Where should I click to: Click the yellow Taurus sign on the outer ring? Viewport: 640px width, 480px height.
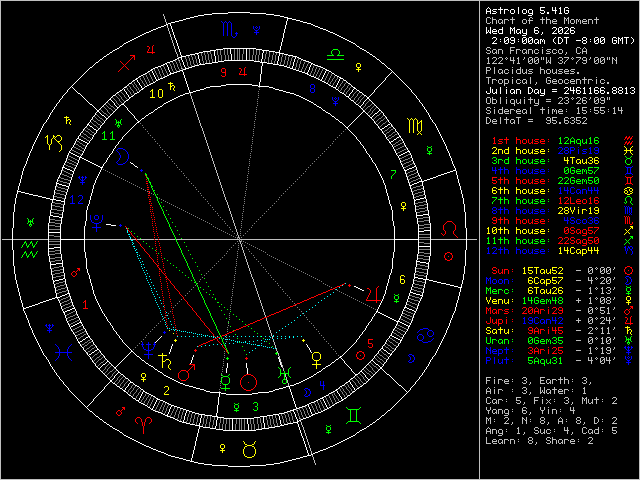click(x=249, y=449)
